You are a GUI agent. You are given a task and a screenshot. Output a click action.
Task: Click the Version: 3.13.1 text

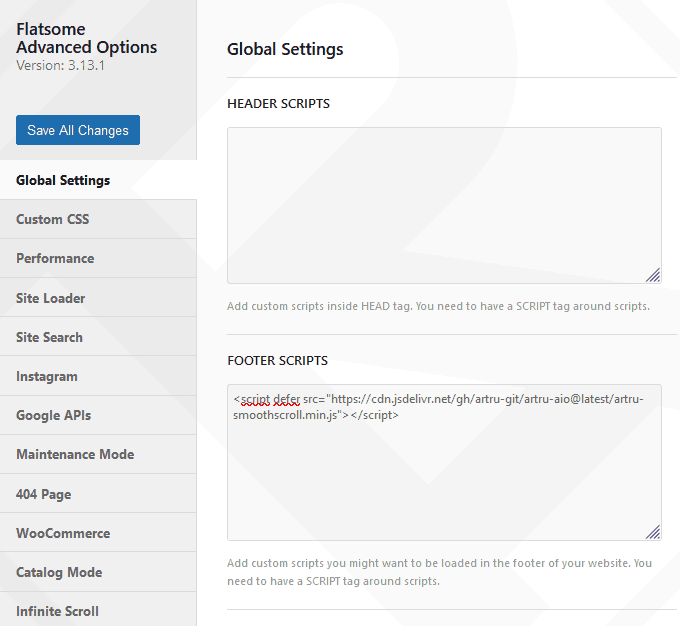pos(60,66)
